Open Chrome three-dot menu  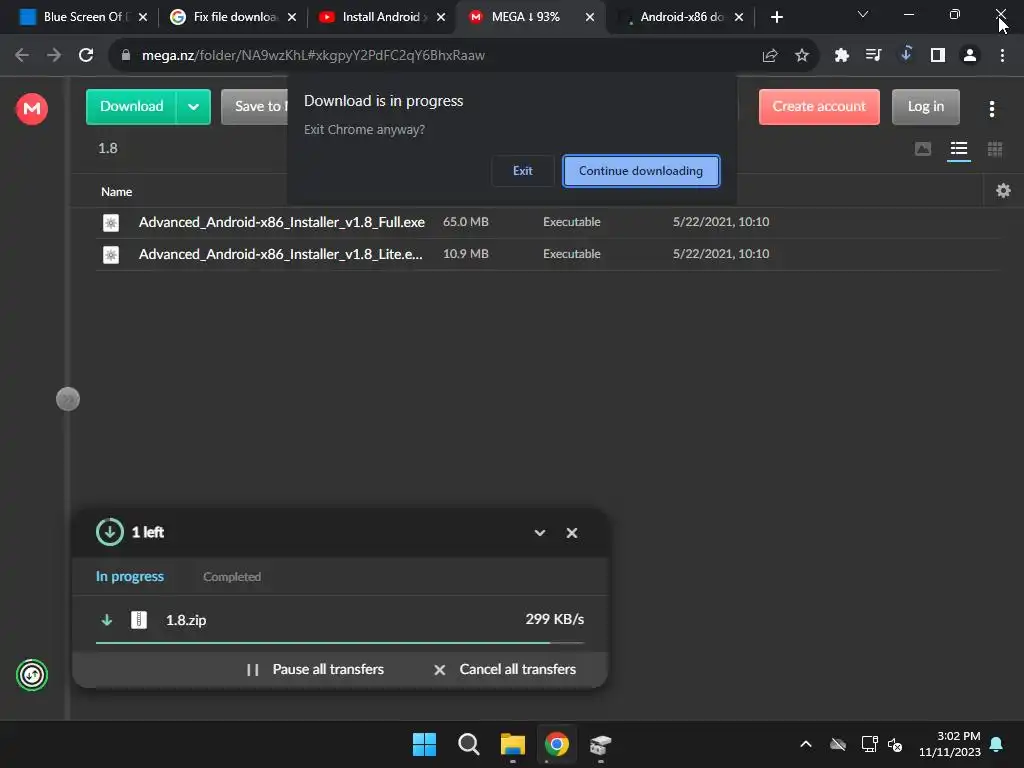(1002, 56)
